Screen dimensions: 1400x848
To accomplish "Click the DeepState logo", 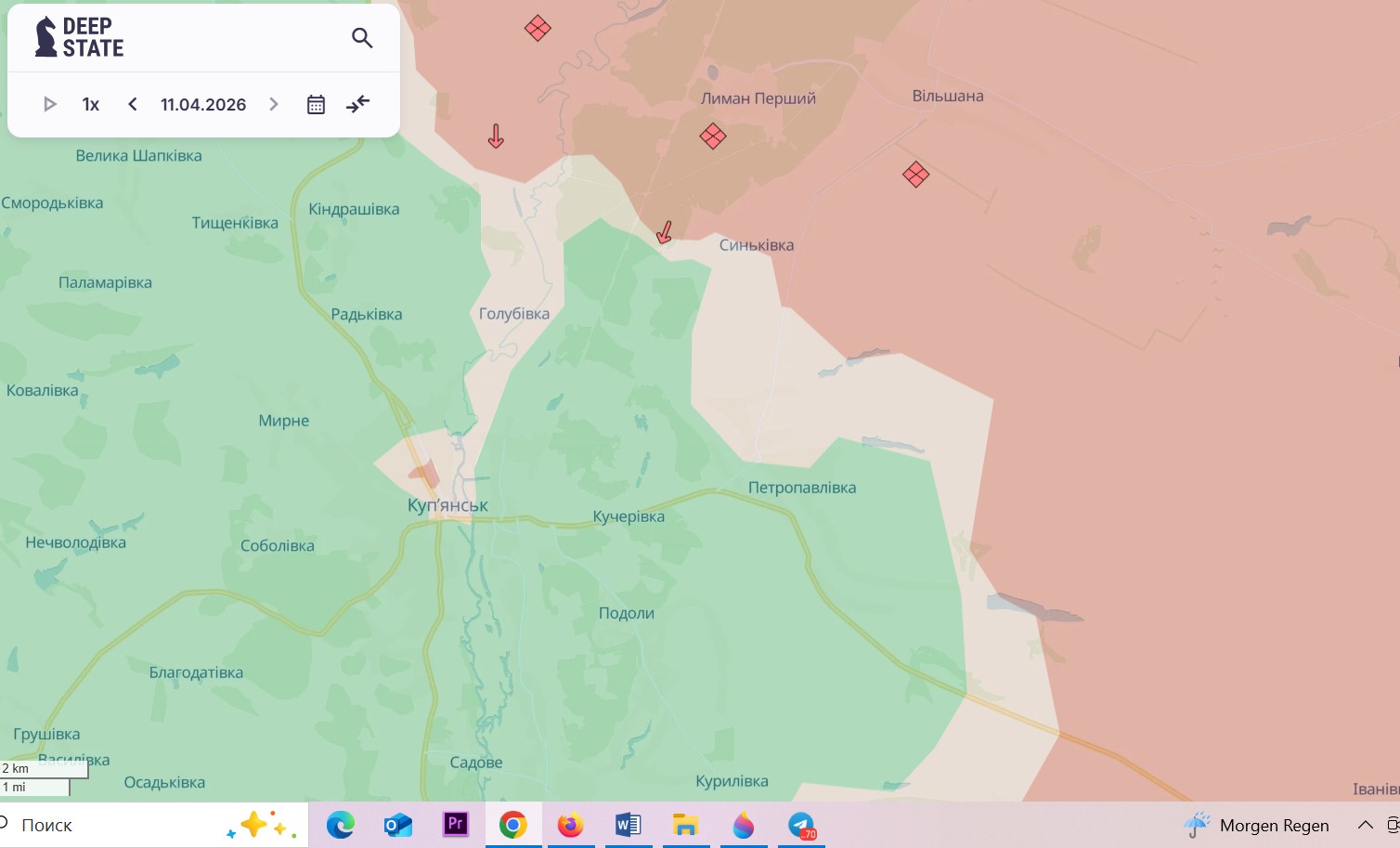I will pyautogui.click(x=80, y=37).
